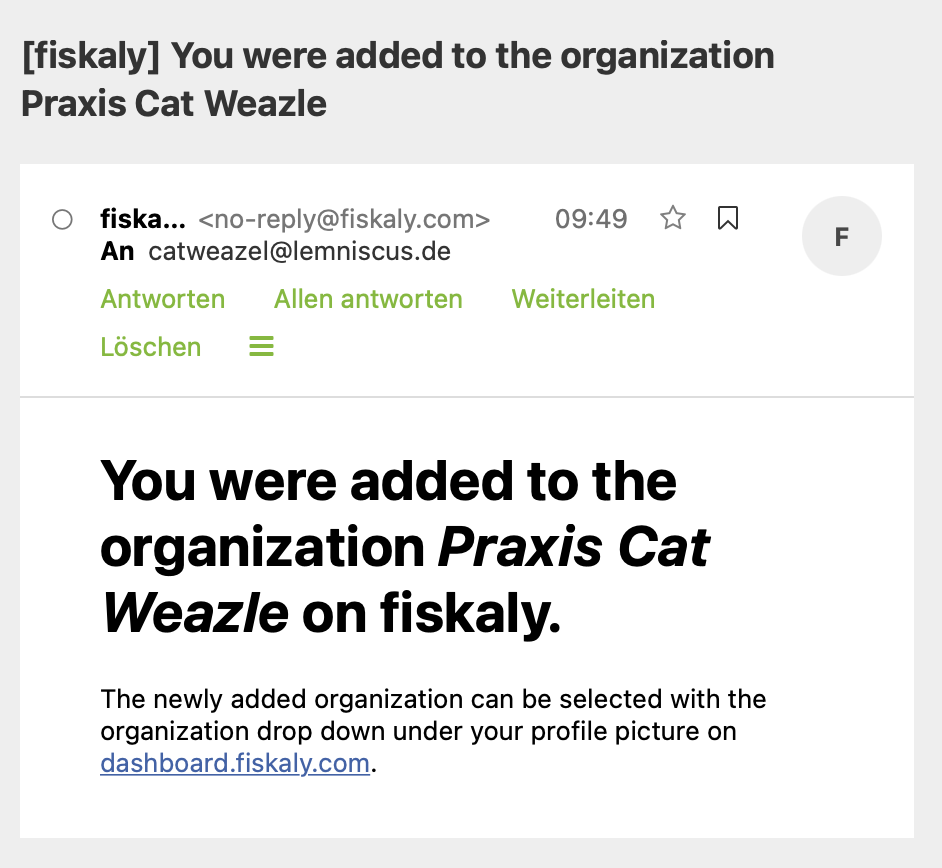This screenshot has height=868, width=942.
Task: Click Antworten to reply
Action: [x=163, y=299]
